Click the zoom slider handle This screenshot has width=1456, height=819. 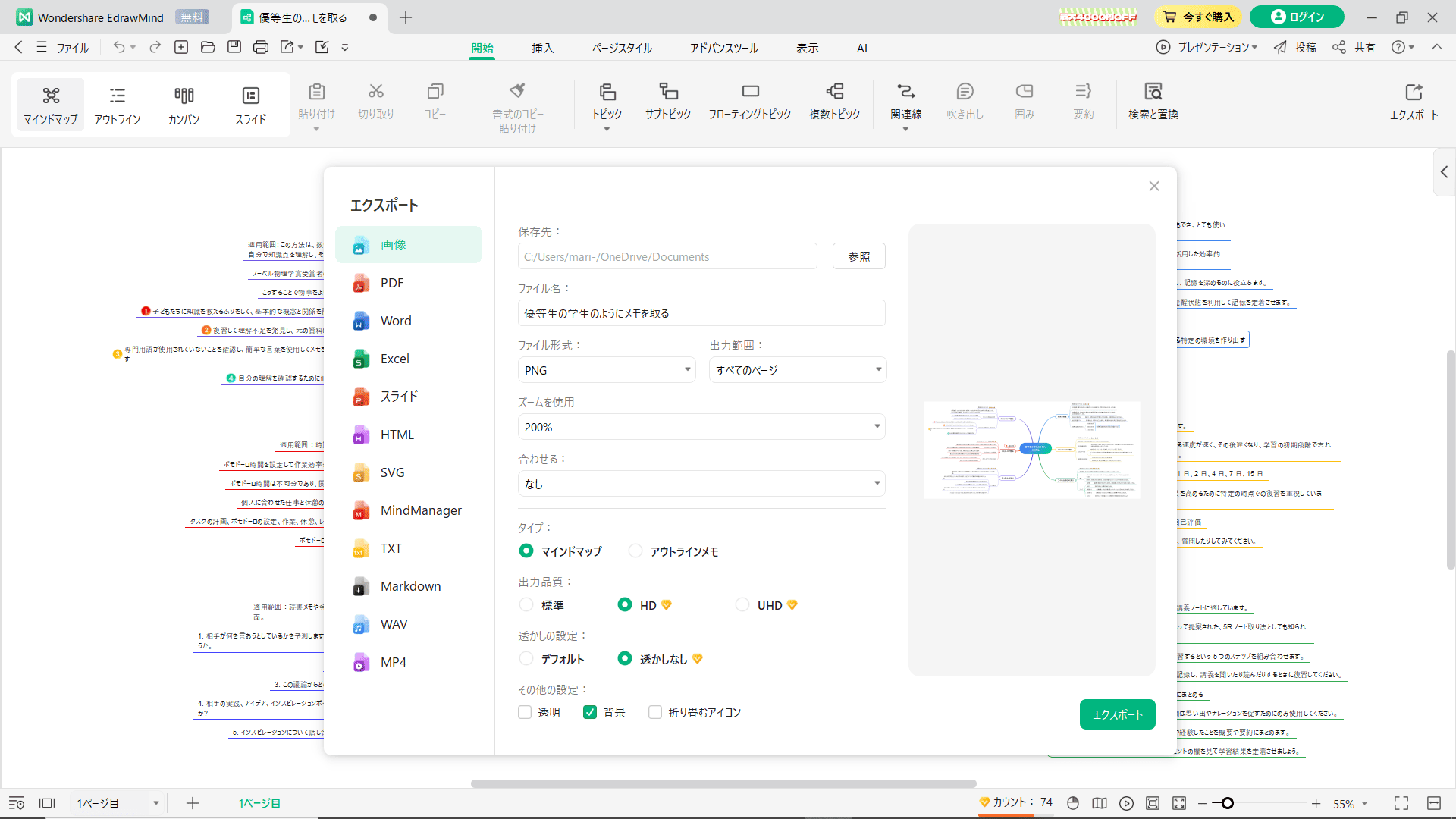1228,803
